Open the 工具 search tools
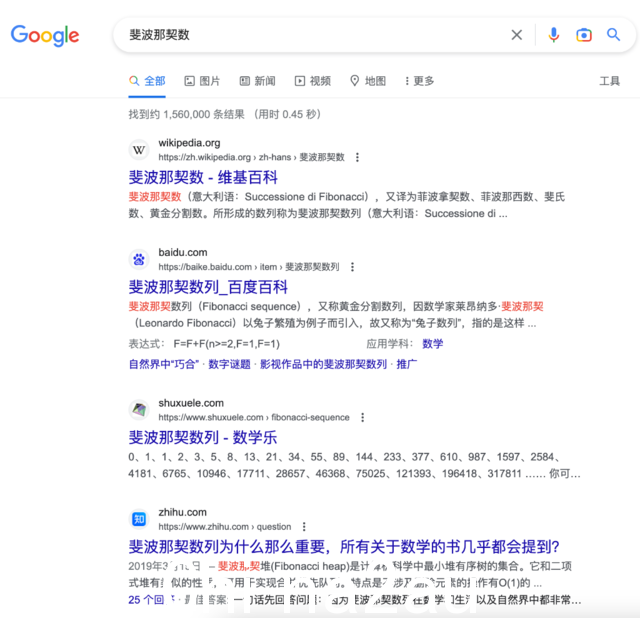Image resolution: width=640 pixels, height=618 pixels. 609,81
